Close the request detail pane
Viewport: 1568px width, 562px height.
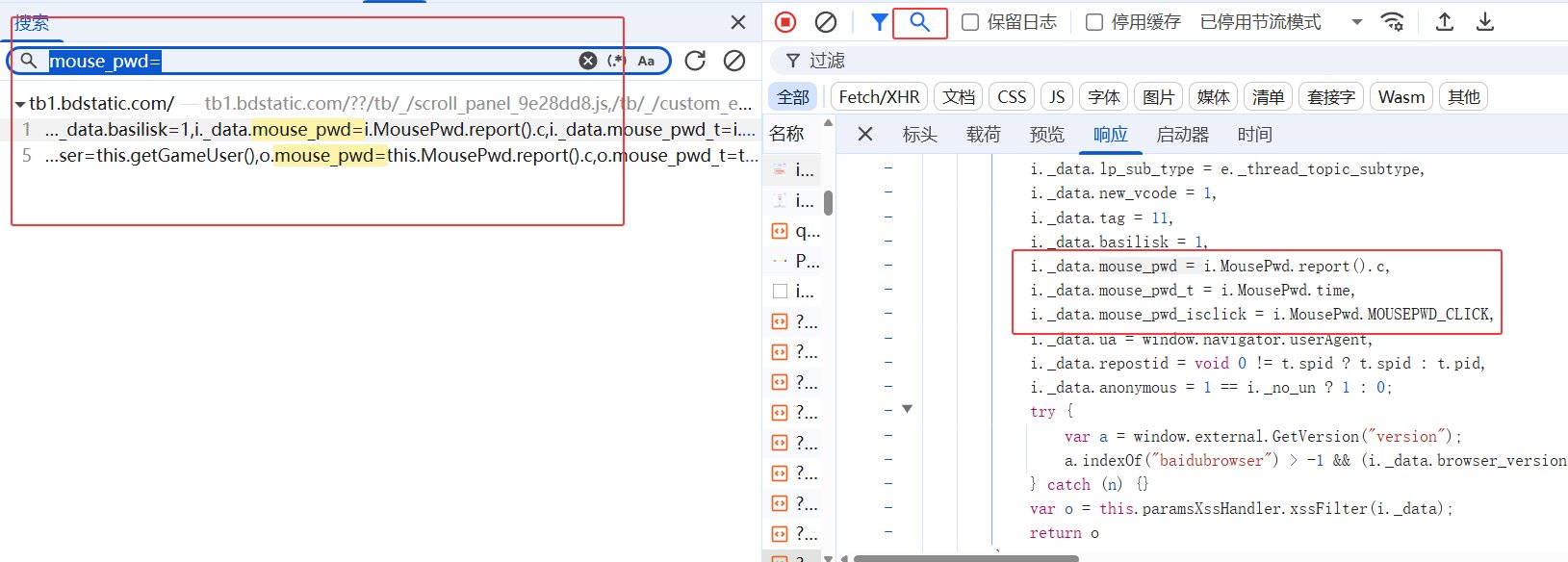pos(865,134)
